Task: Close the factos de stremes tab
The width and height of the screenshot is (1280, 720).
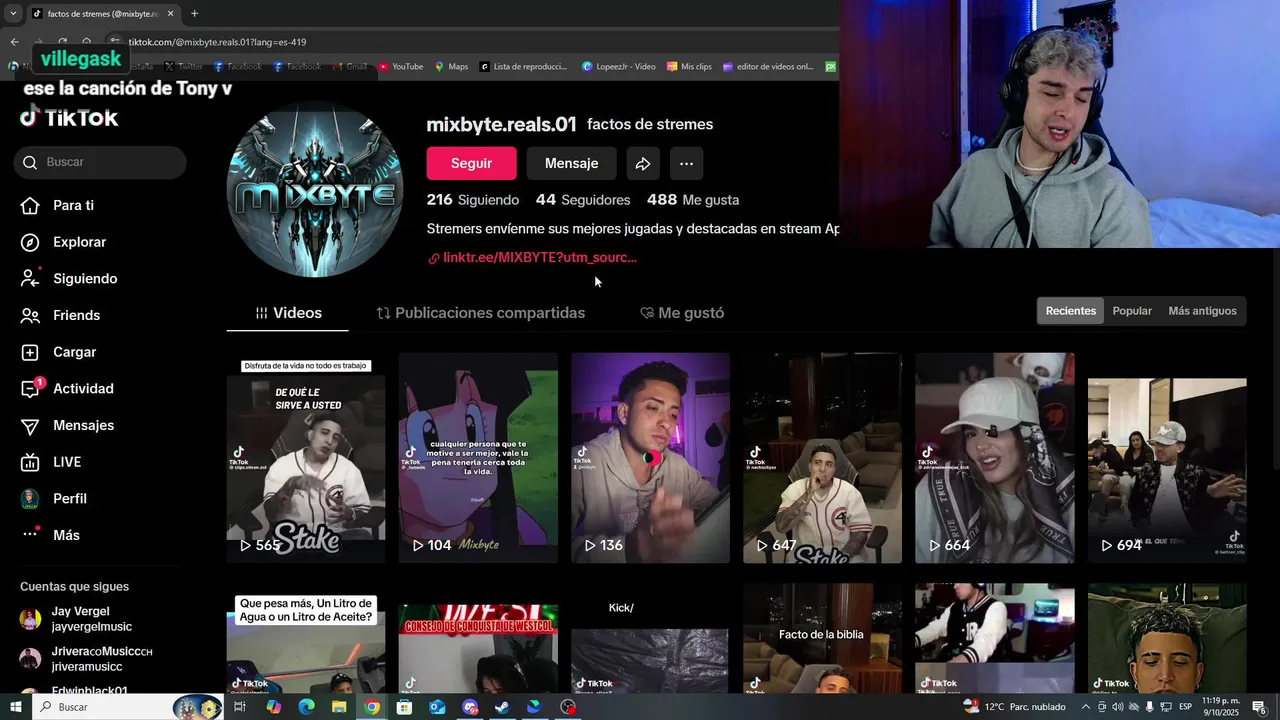Action: click(170, 14)
